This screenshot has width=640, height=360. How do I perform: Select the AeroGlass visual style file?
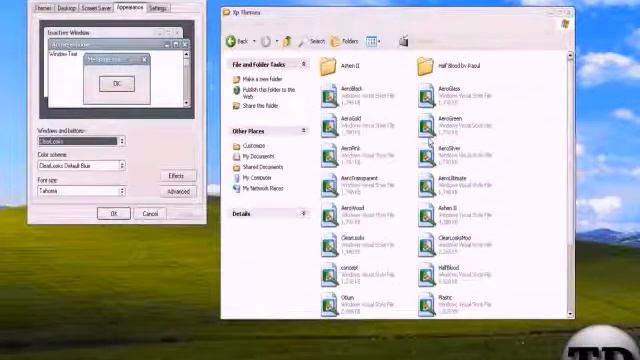(455, 96)
